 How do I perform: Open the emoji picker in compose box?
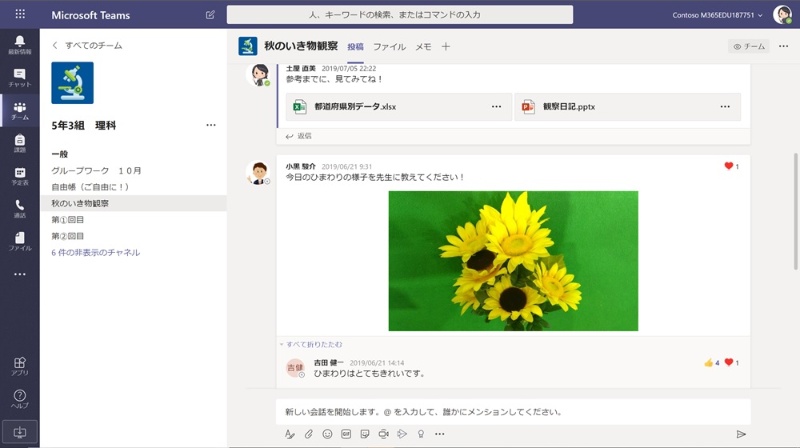[327, 434]
